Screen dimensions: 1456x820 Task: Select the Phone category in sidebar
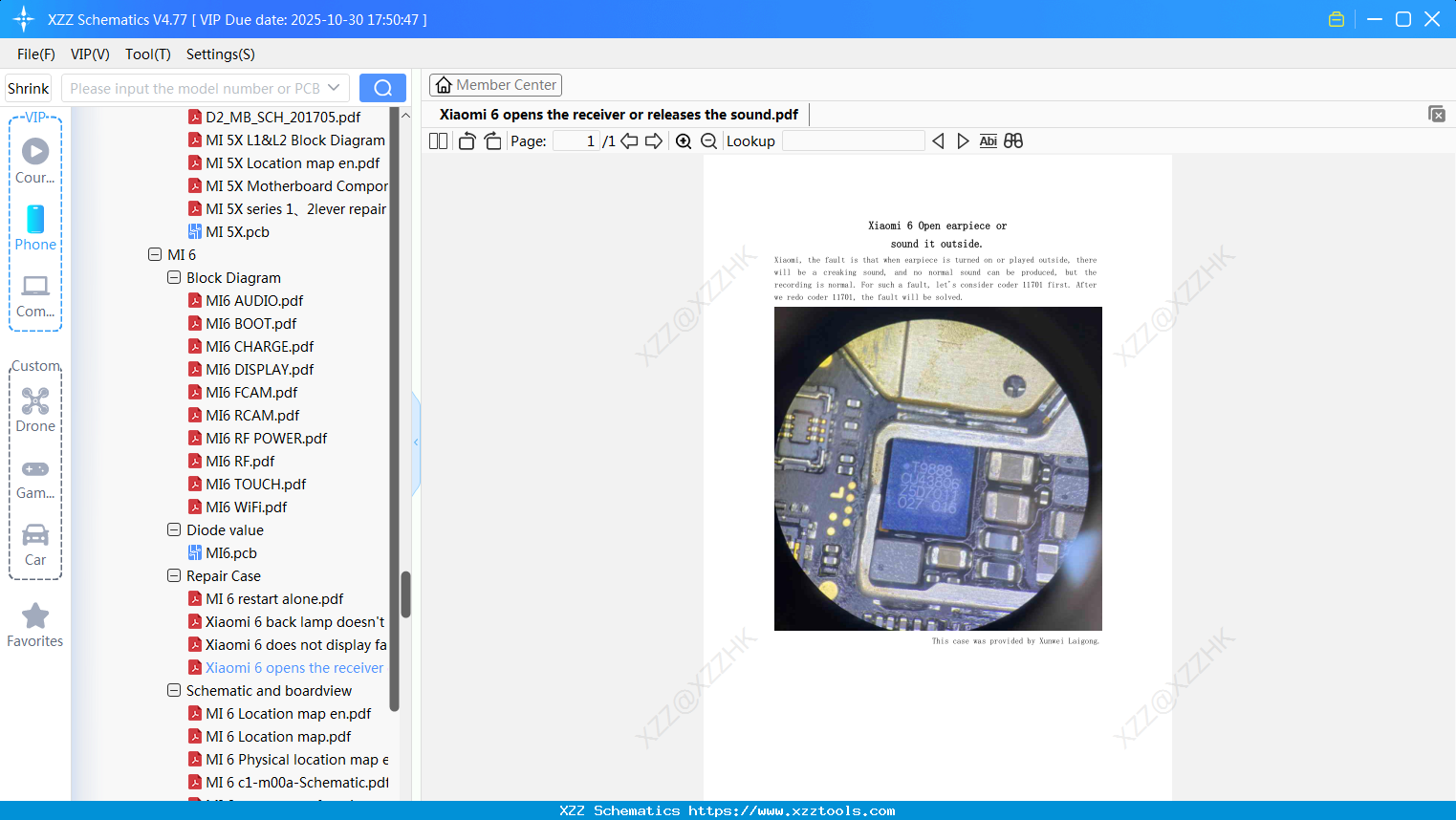tap(35, 227)
